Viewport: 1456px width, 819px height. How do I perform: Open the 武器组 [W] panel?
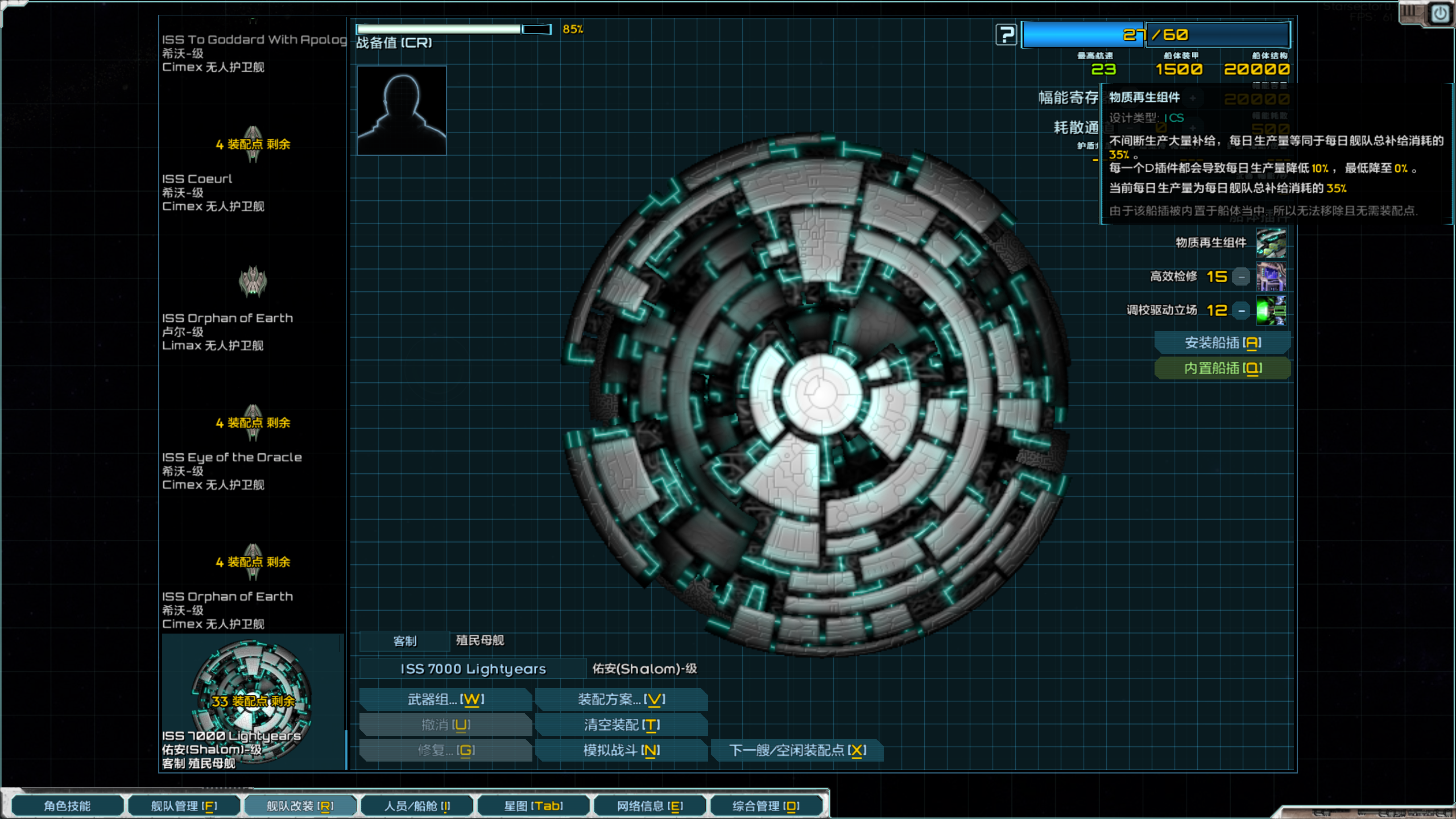[x=445, y=699]
